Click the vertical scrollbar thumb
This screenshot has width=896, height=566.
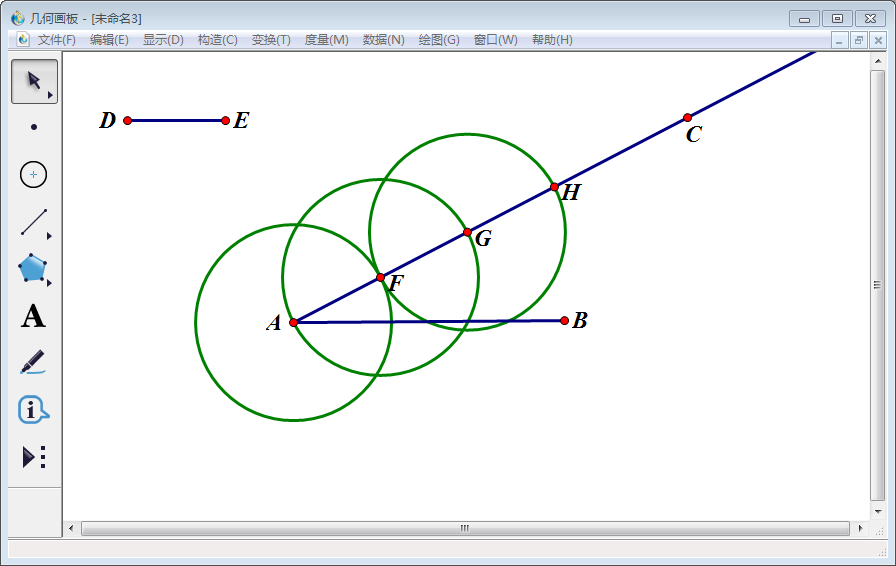point(877,285)
